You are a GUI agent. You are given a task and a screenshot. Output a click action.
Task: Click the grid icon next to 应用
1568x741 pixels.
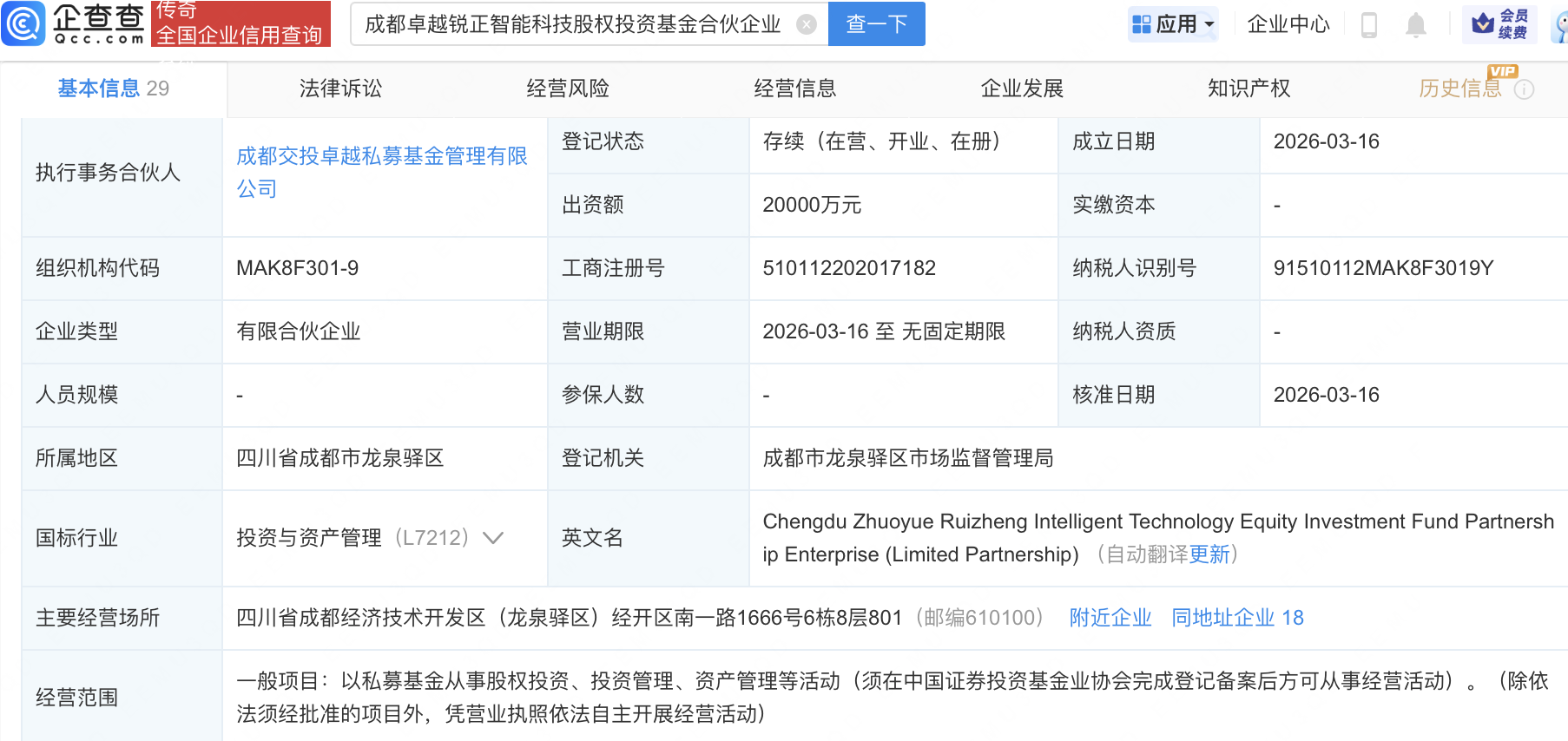[x=1142, y=24]
